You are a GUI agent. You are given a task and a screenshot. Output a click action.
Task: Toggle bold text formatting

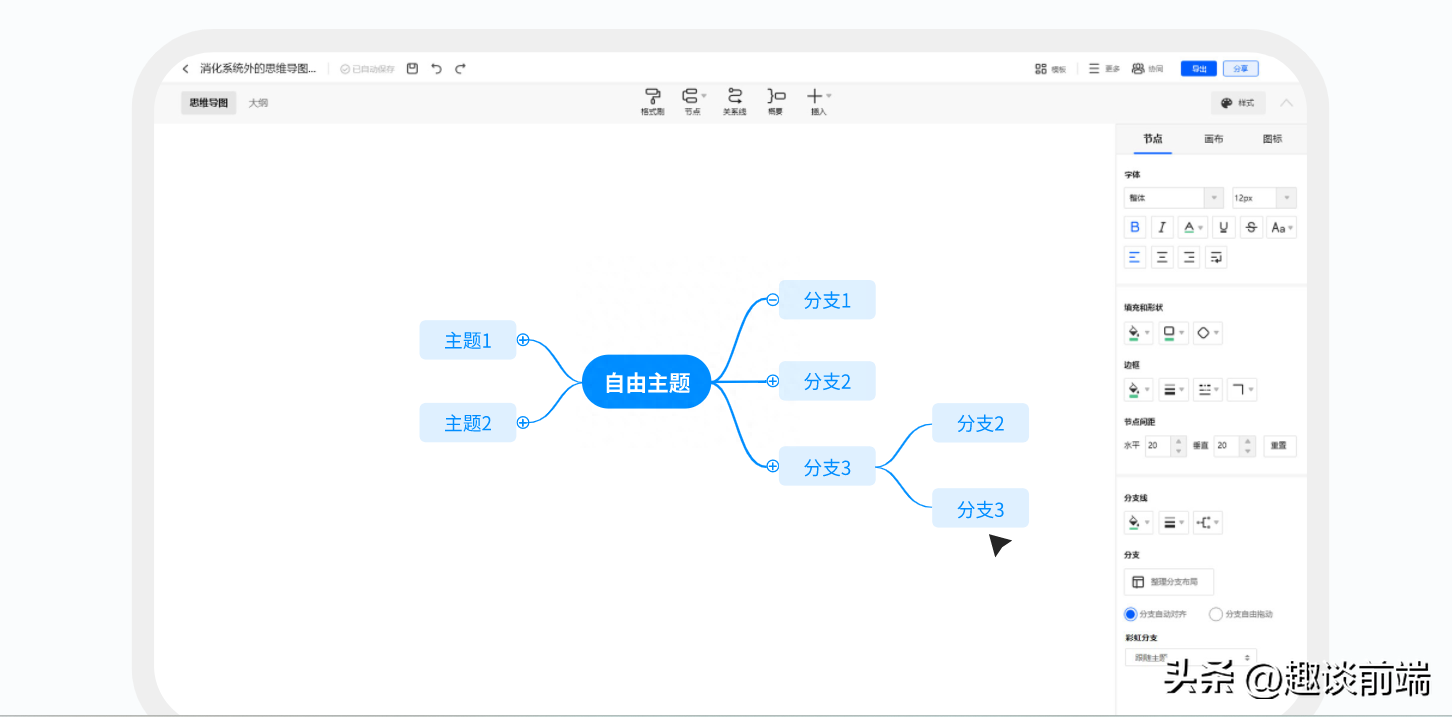pyautogui.click(x=1135, y=227)
